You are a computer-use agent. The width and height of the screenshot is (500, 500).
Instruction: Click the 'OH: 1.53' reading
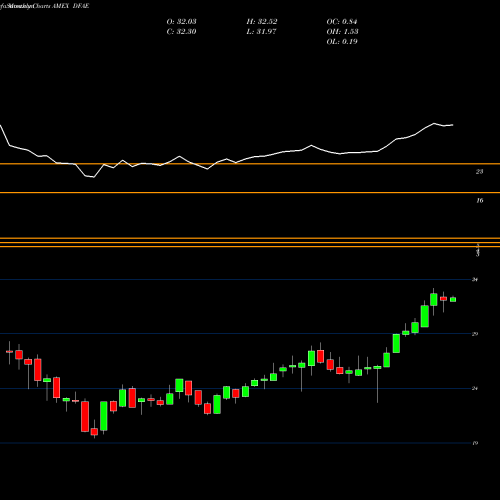click(x=342, y=32)
